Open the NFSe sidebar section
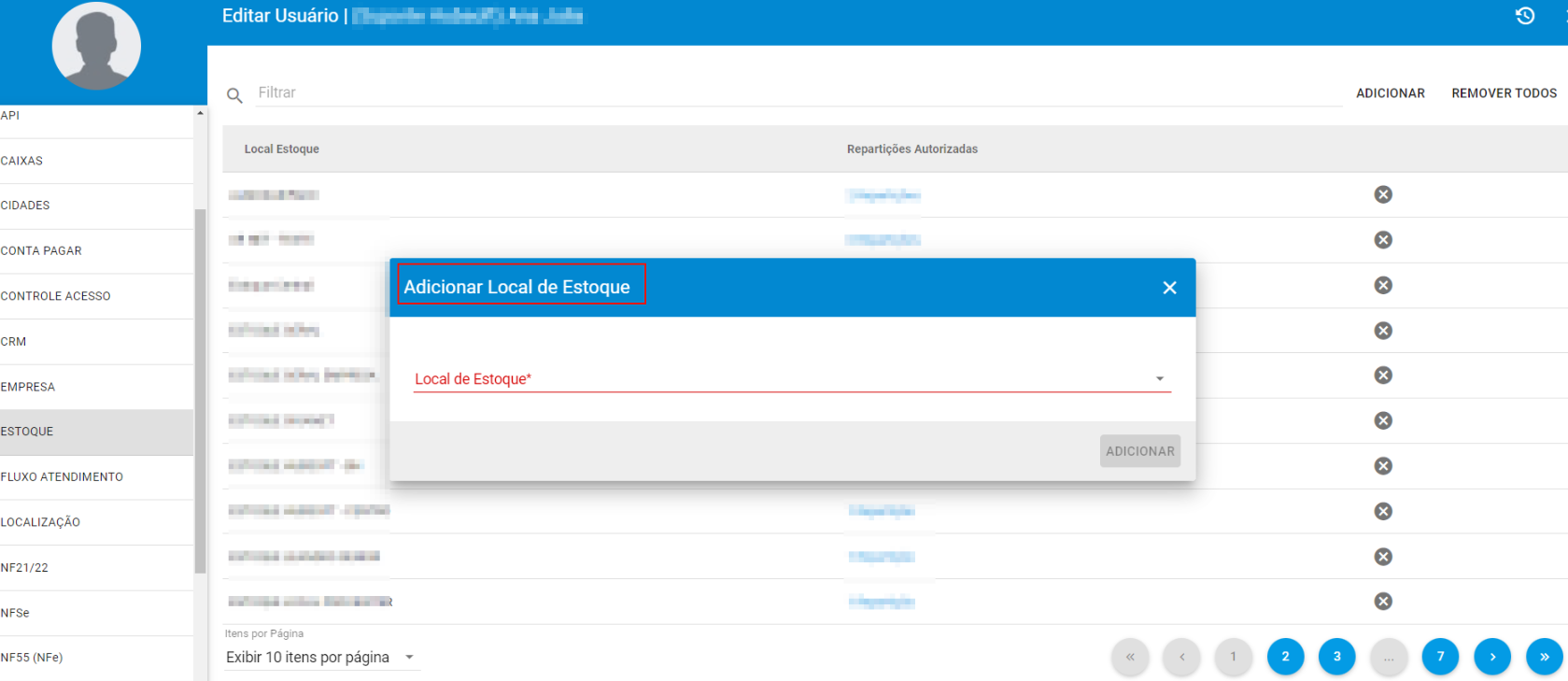 click(96, 613)
